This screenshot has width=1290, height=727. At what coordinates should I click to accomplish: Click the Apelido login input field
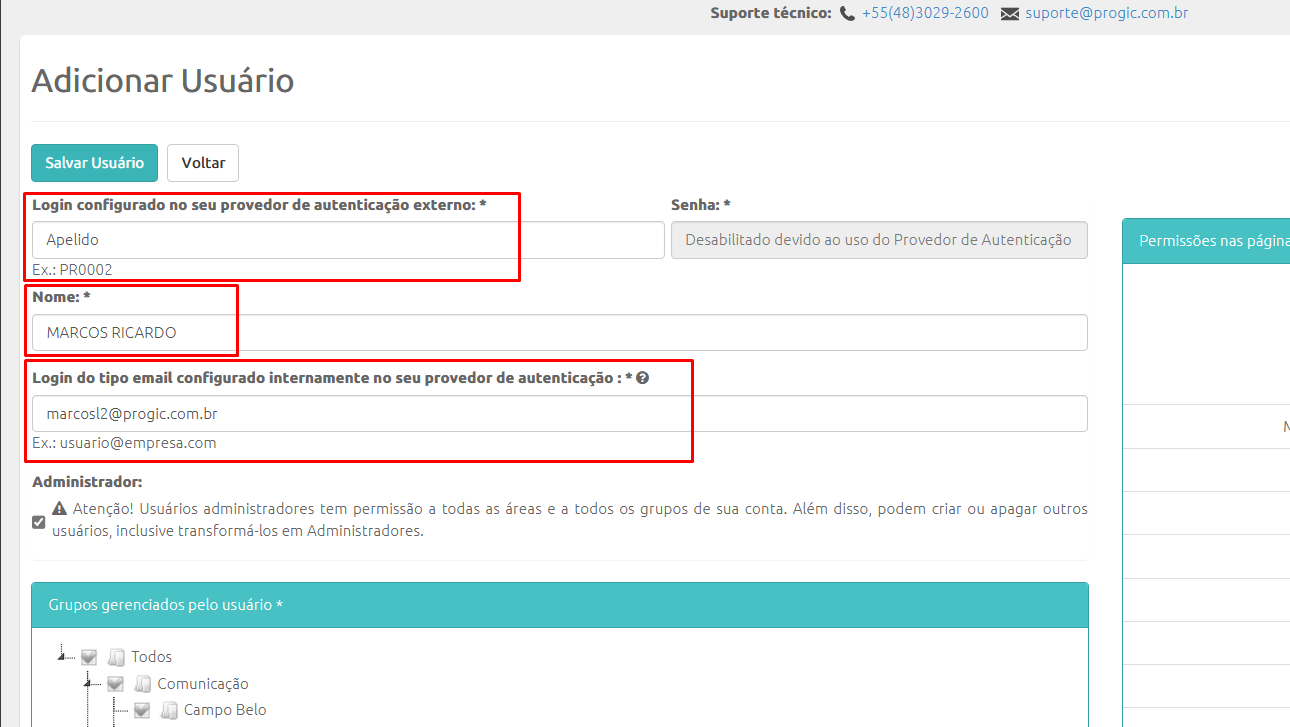348,239
